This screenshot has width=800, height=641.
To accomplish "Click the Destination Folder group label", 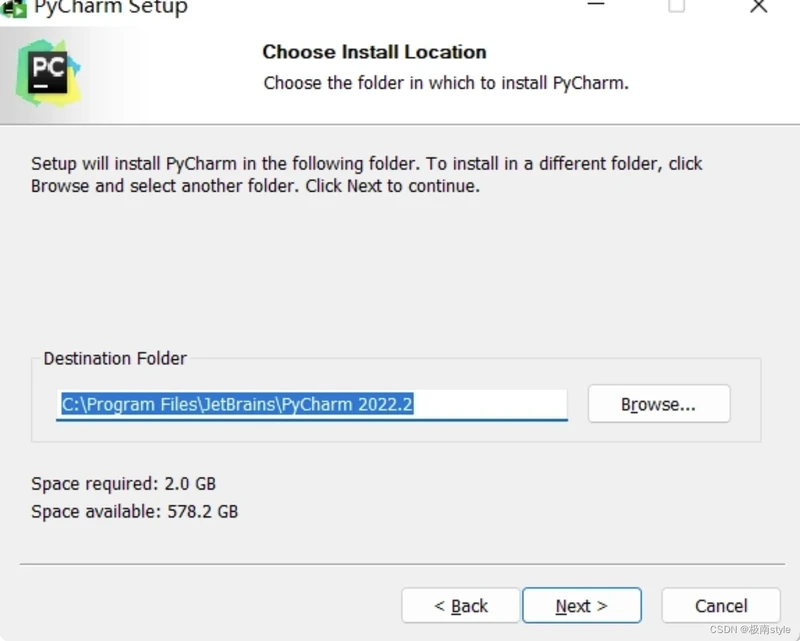I will [115, 358].
